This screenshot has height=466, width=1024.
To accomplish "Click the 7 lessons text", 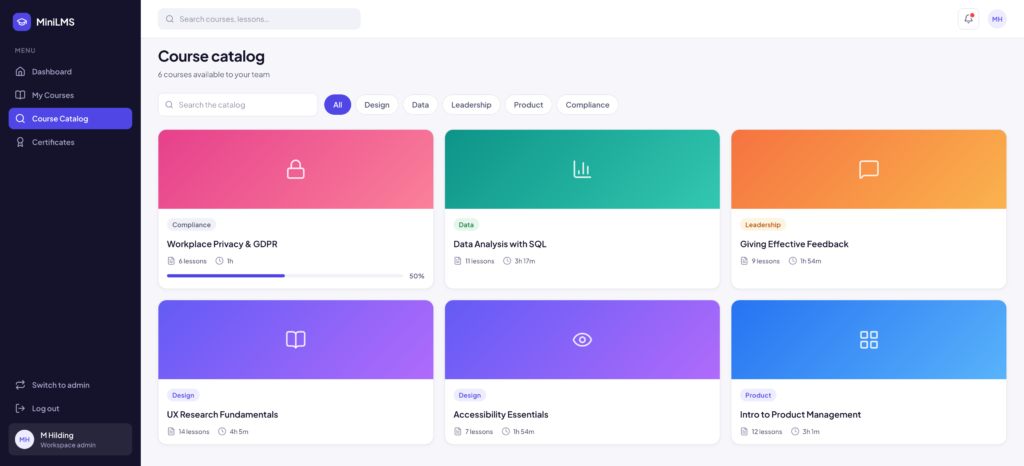I will [x=479, y=431].
